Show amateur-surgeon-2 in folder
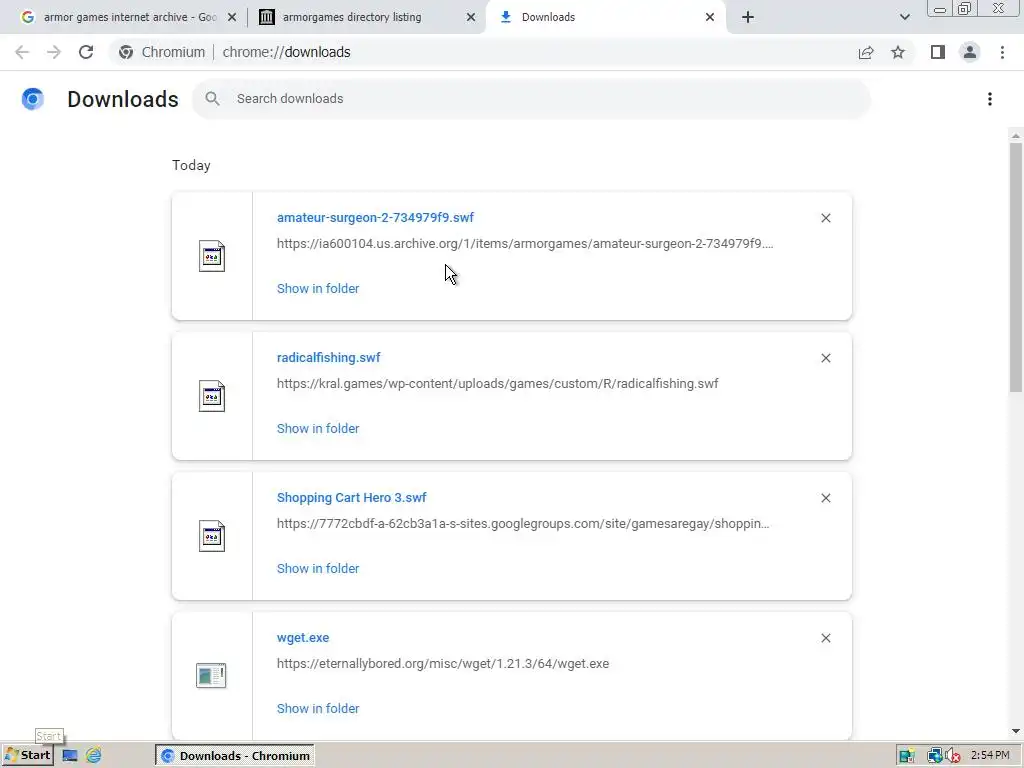1024x768 pixels. (x=318, y=289)
